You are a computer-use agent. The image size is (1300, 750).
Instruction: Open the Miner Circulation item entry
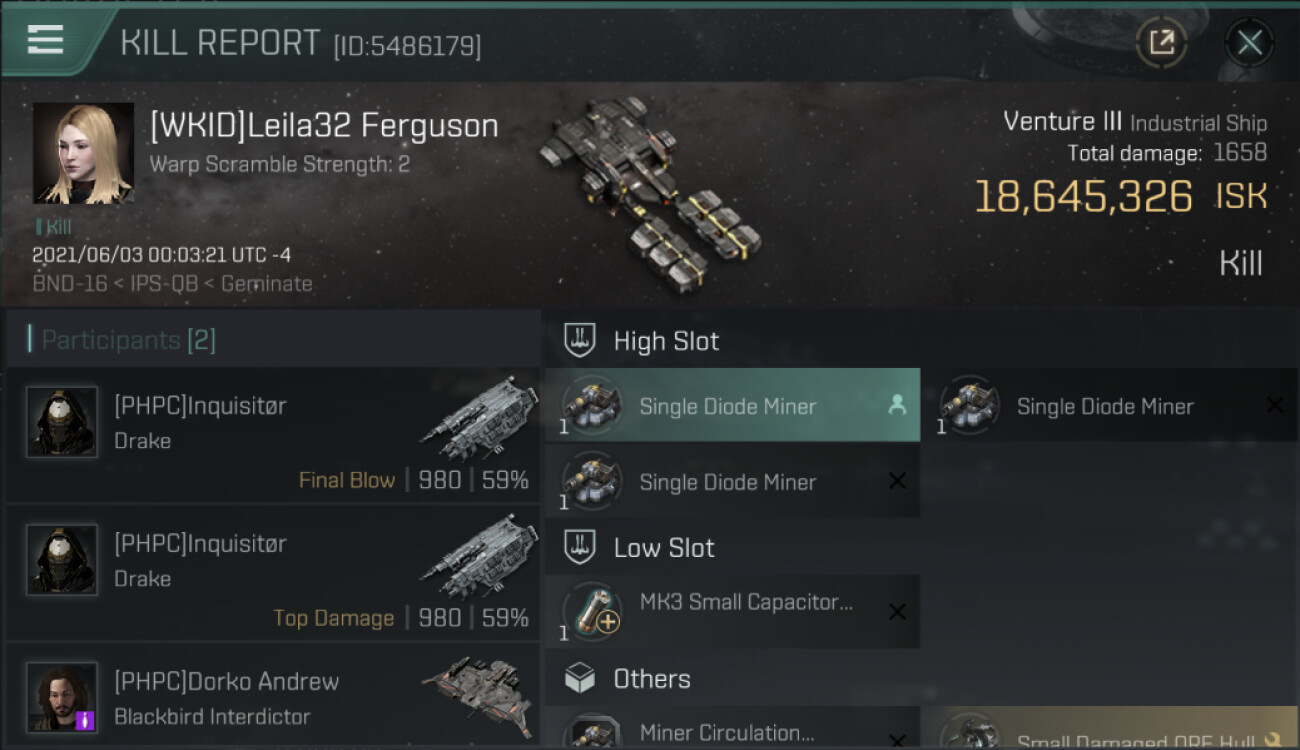tap(732, 729)
